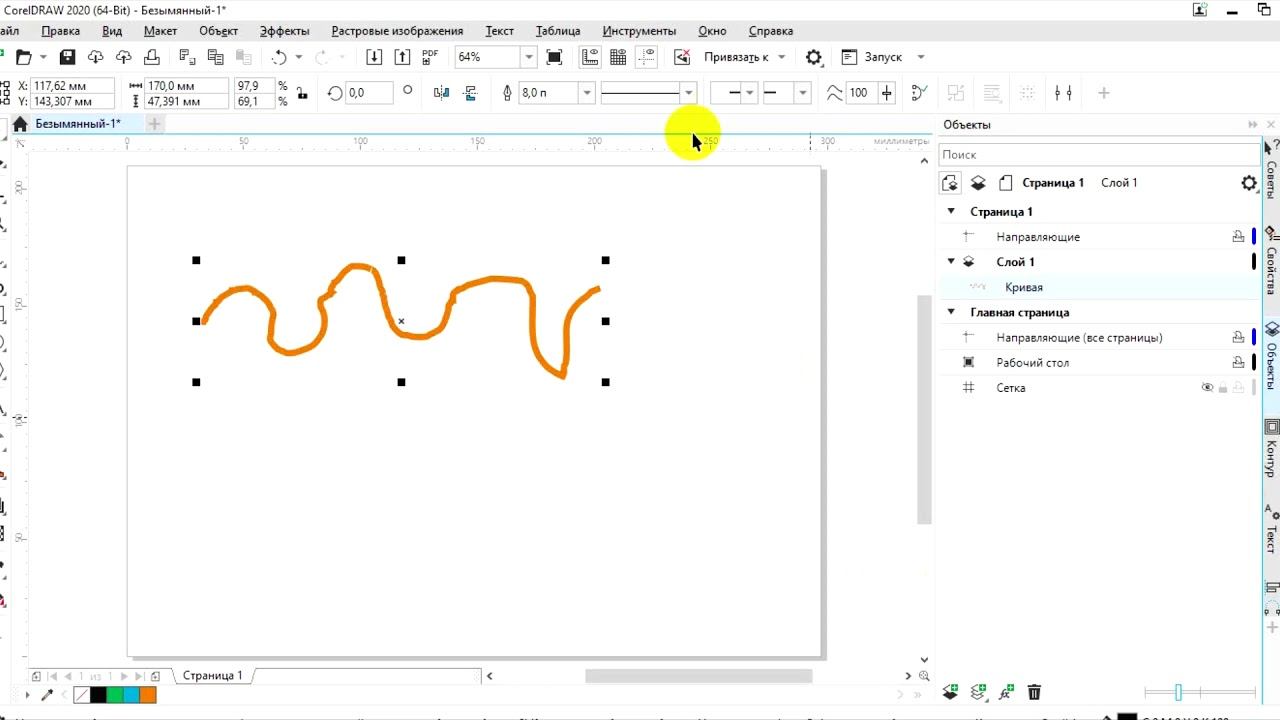Mirror the object vertically
The image size is (1280, 720).
[470, 93]
